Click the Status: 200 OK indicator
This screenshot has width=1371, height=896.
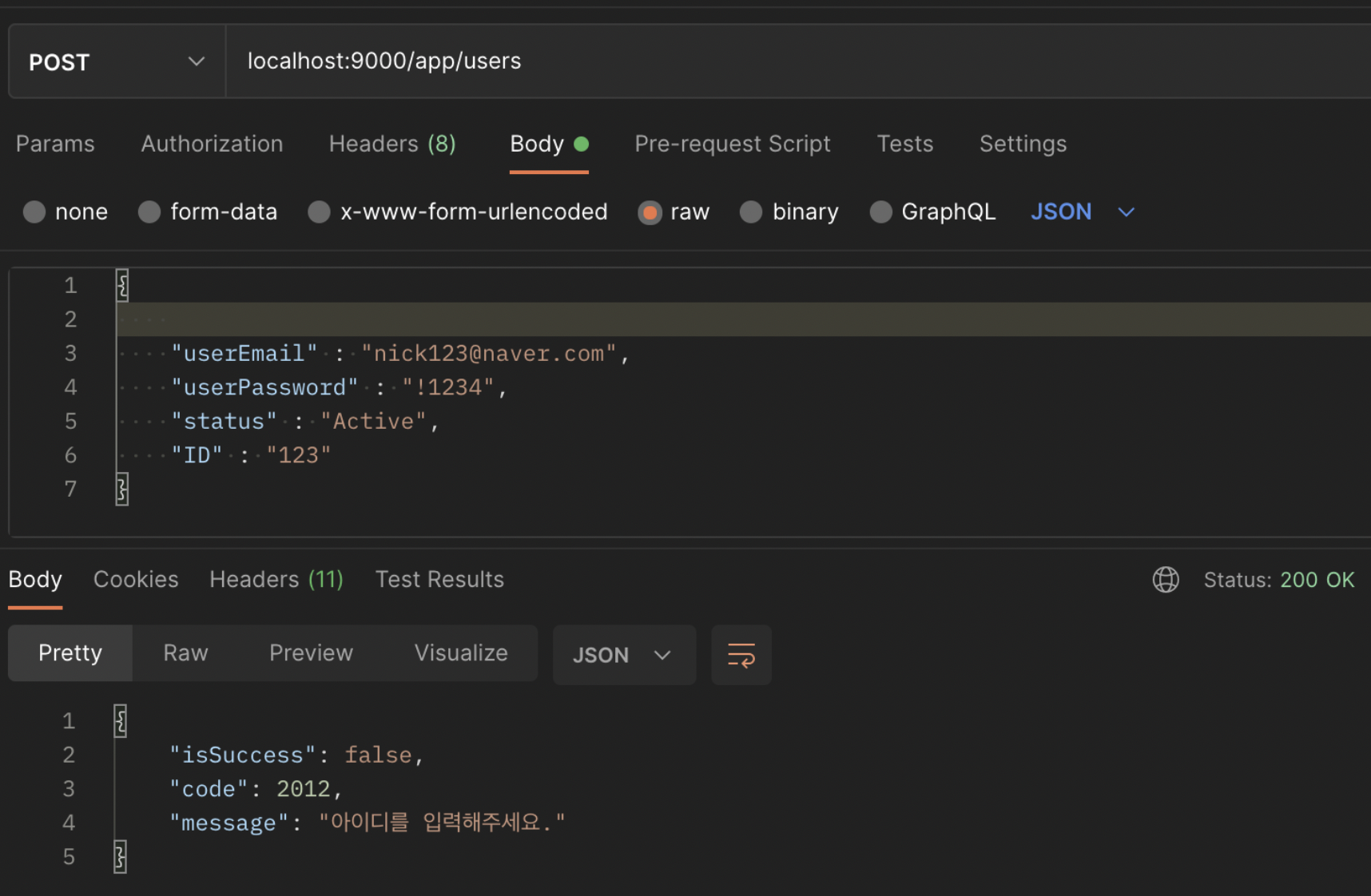click(x=1279, y=580)
